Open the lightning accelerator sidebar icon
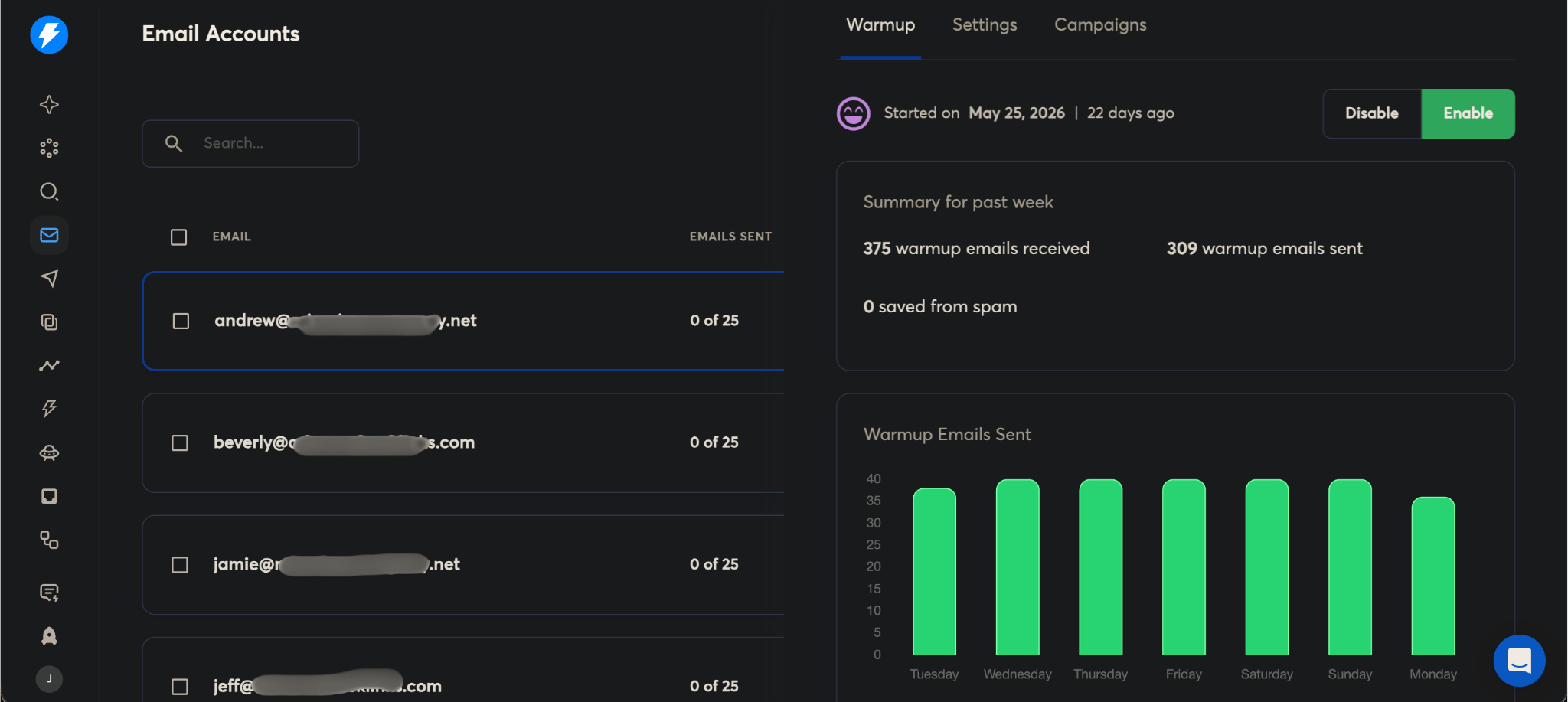The width and height of the screenshot is (1568, 702). tap(49, 409)
